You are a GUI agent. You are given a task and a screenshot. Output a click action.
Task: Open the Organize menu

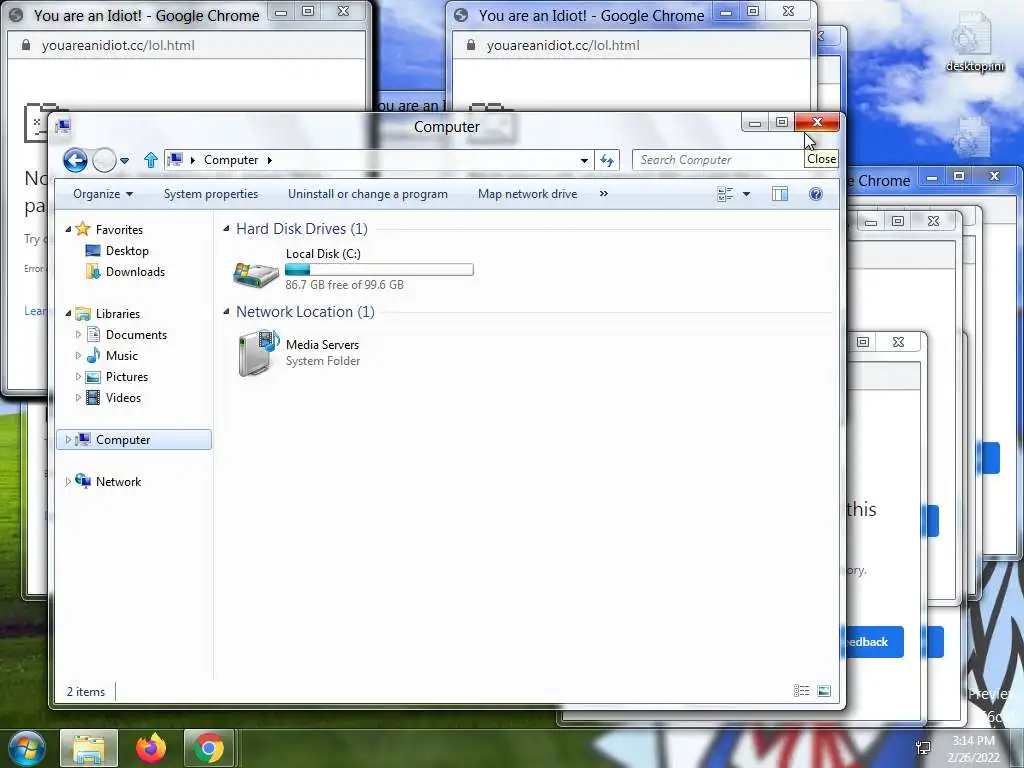coord(103,194)
